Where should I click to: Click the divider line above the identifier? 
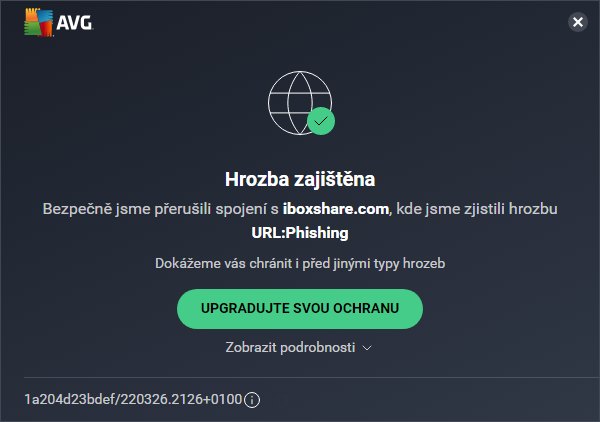(312, 378)
